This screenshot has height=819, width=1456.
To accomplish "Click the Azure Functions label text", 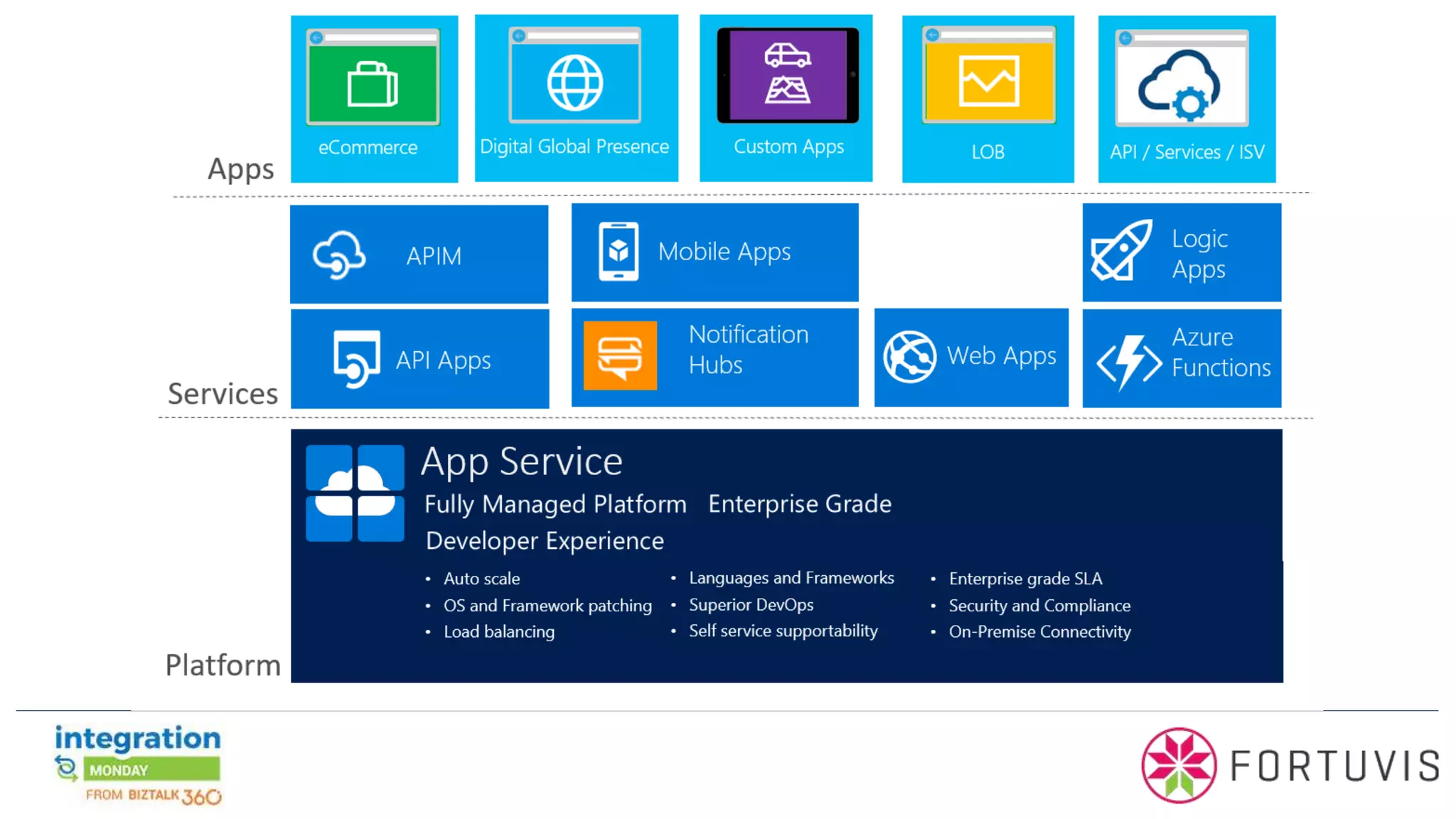I will tap(1220, 353).
